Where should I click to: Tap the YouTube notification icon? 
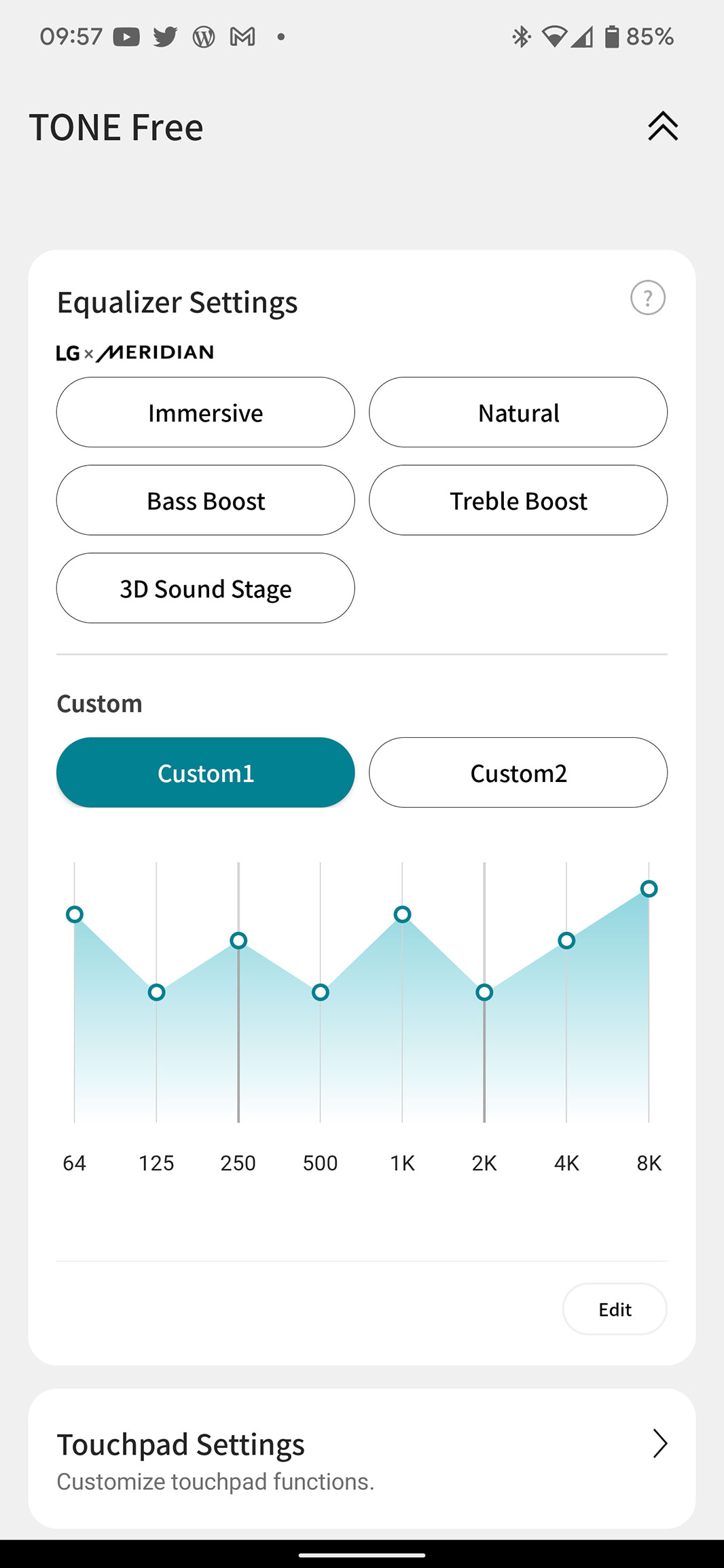coord(126,37)
